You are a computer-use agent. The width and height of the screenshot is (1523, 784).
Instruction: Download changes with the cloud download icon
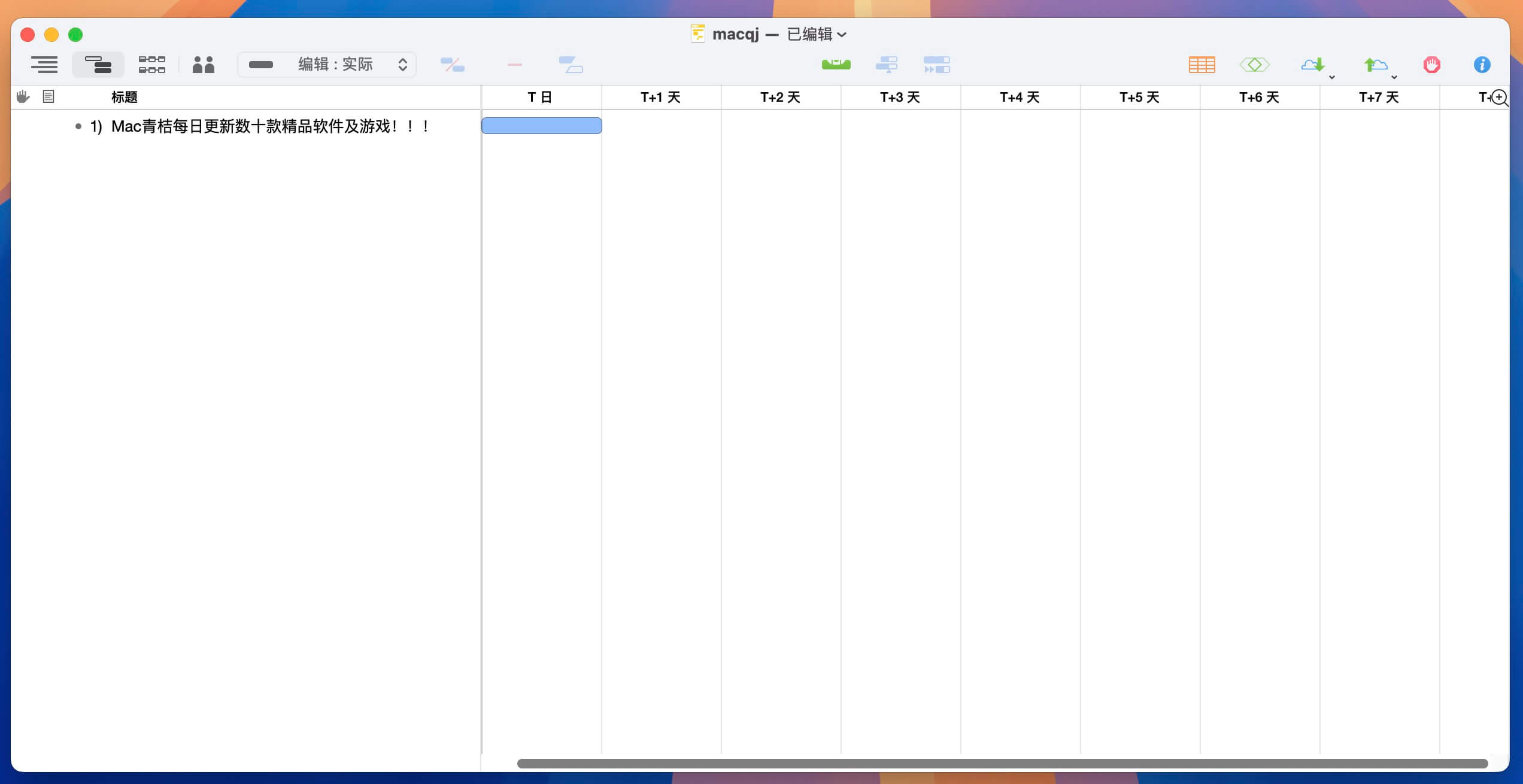1313,64
